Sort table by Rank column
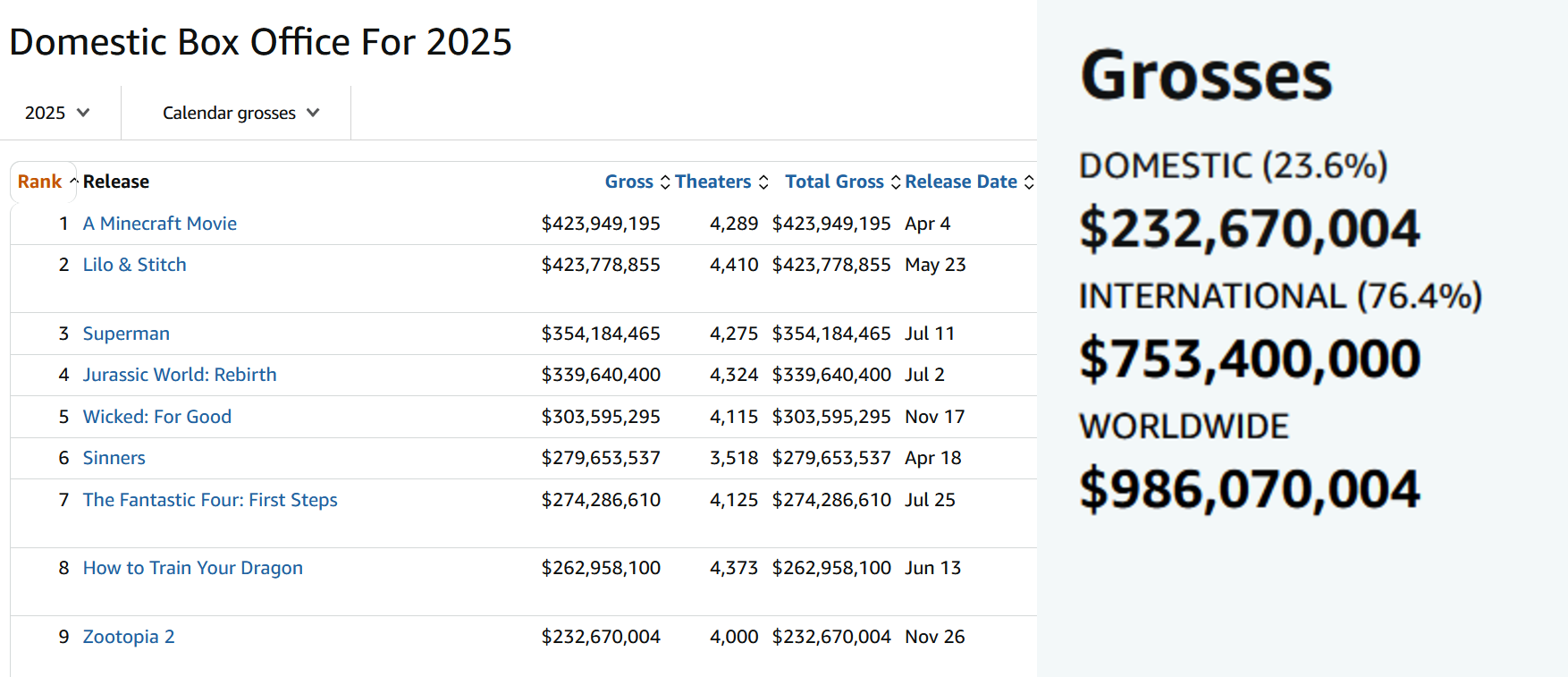The height and width of the screenshot is (677, 1568). click(40, 182)
